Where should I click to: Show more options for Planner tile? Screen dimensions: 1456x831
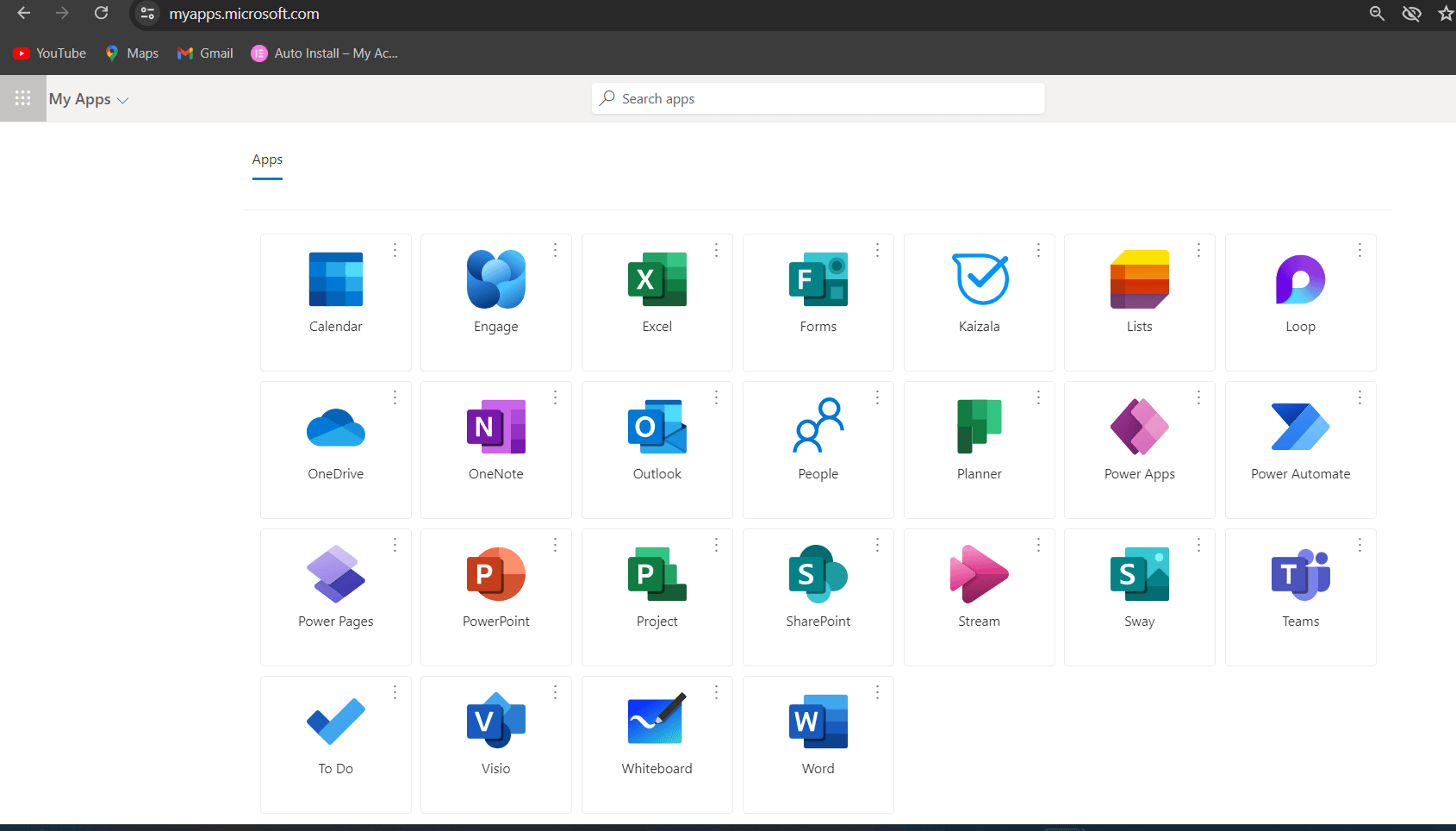click(1039, 397)
